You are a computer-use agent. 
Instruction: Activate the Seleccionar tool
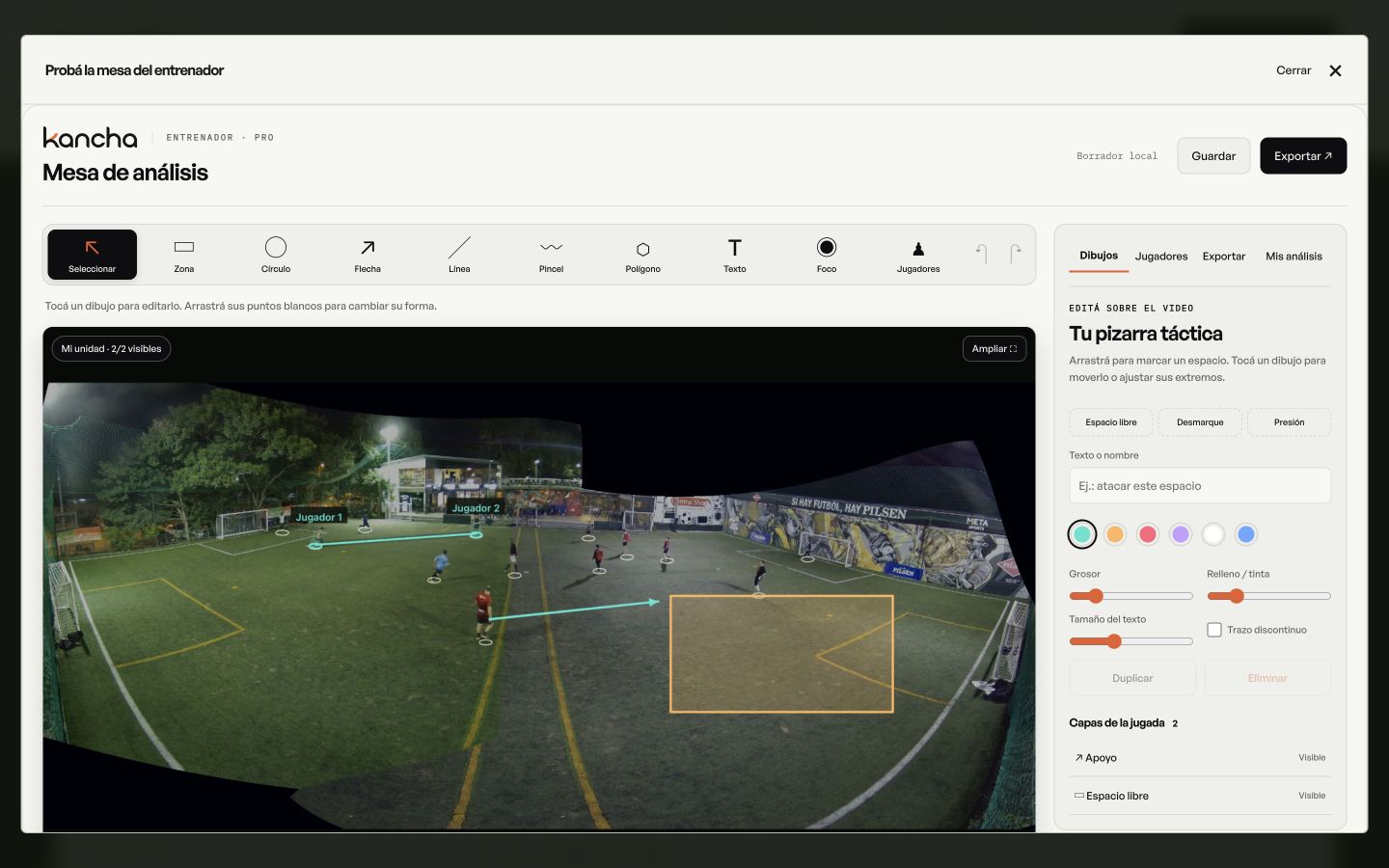(x=92, y=255)
